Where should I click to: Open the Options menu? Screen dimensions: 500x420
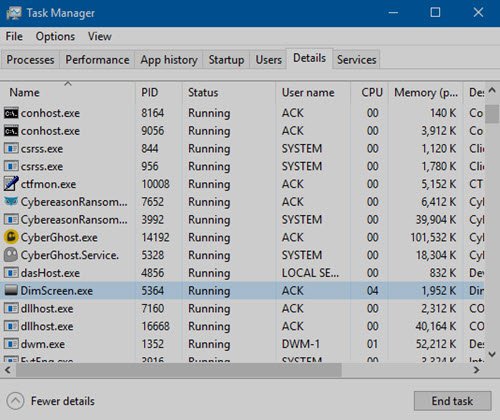click(55, 36)
